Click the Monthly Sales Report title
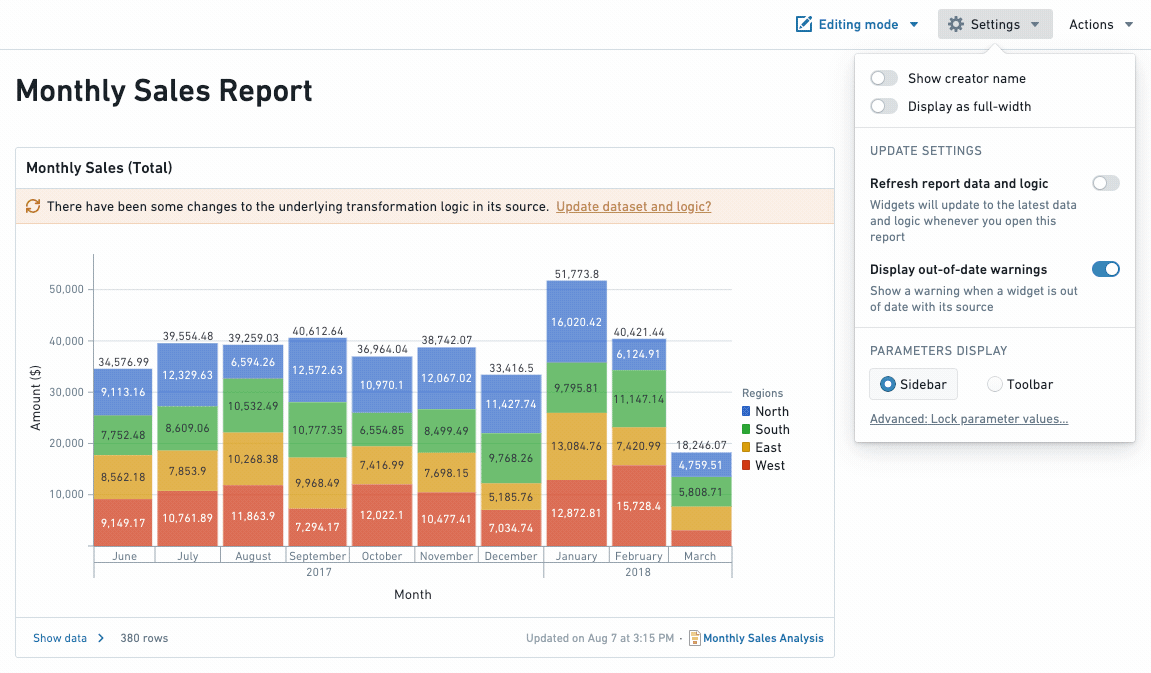Image resolution: width=1151 pixels, height=673 pixels. (164, 91)
